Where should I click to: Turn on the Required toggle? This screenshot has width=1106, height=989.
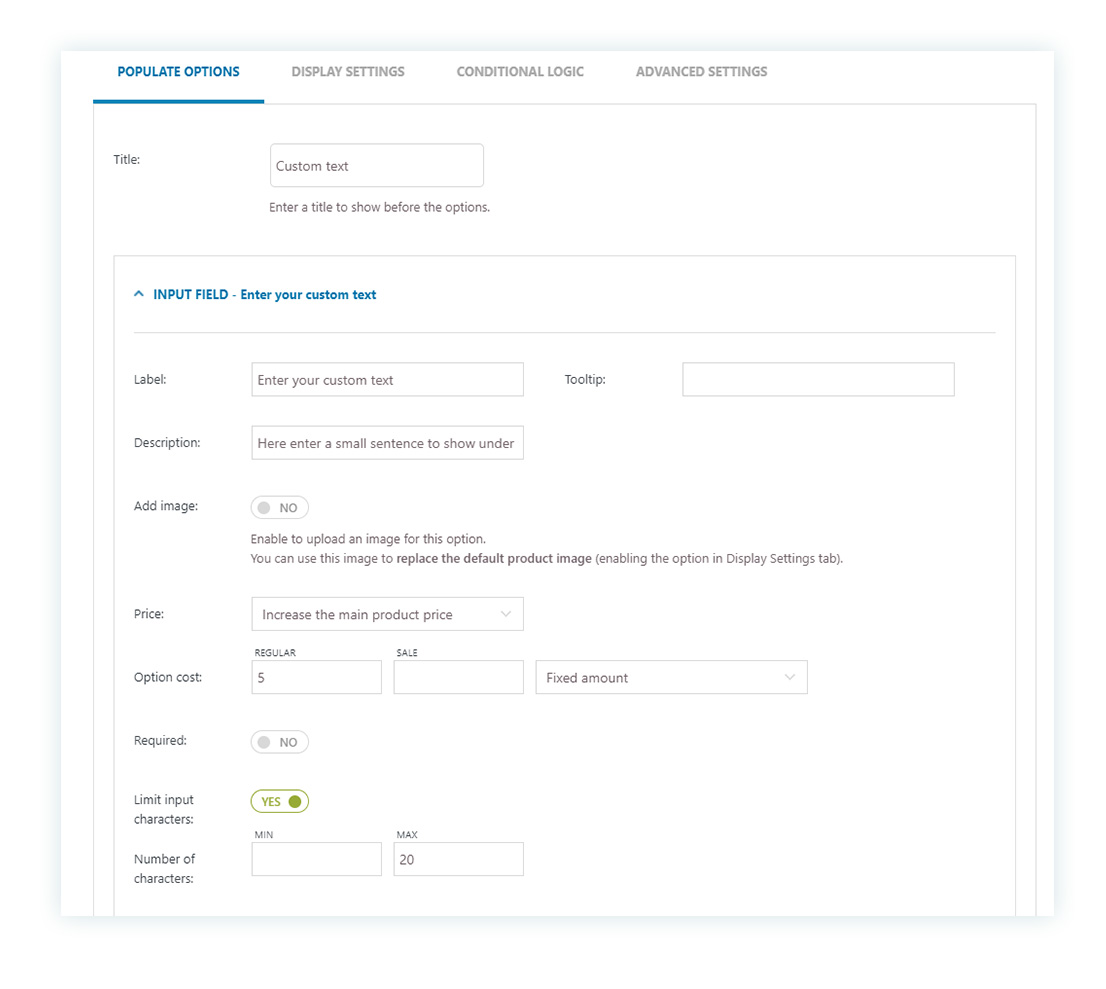click(x=279, y=741)
